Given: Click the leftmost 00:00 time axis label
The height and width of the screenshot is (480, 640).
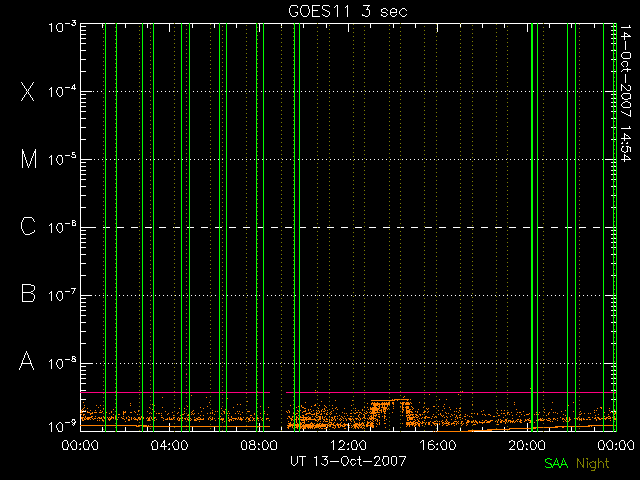Looking at the screenshot, I should click(80, 445).
